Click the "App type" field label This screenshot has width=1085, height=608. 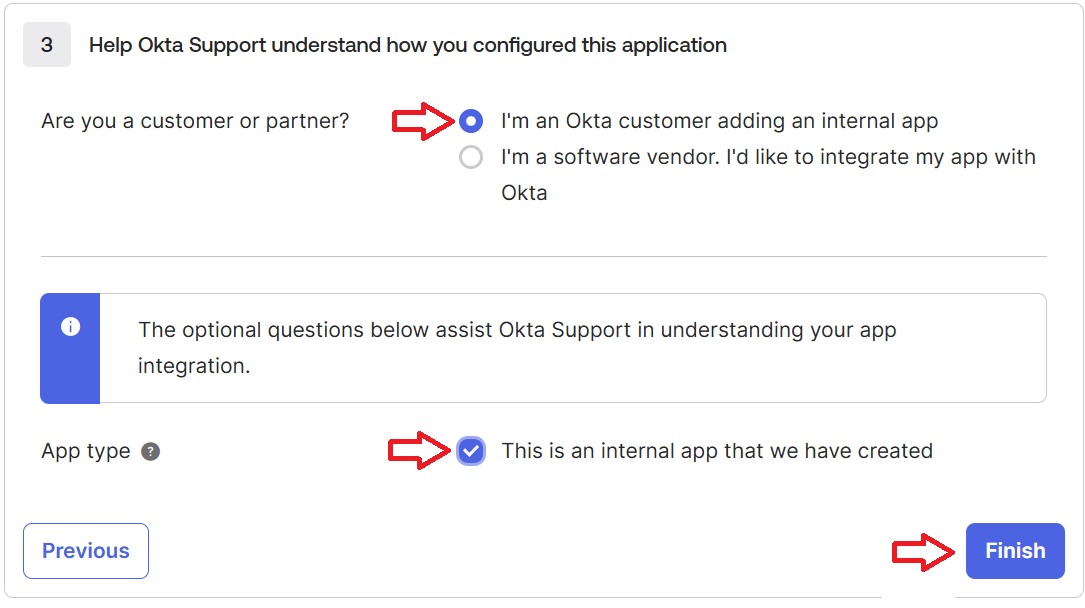[x=86, y=451]
